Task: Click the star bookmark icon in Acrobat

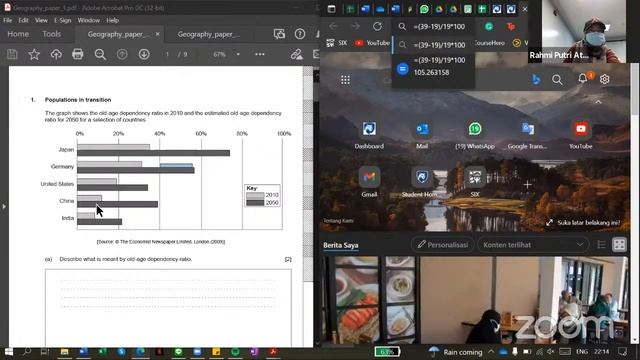Action: click(34, 54)
